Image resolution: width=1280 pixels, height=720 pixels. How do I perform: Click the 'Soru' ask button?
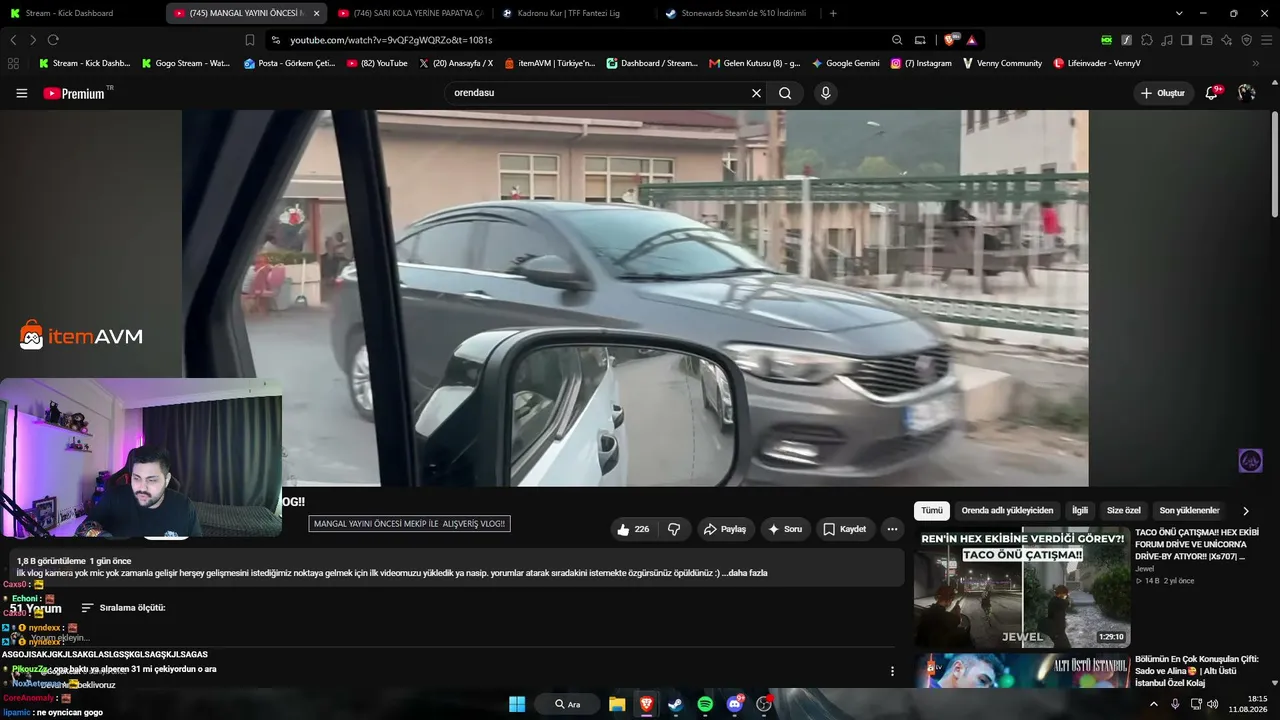tap(785, 529)
